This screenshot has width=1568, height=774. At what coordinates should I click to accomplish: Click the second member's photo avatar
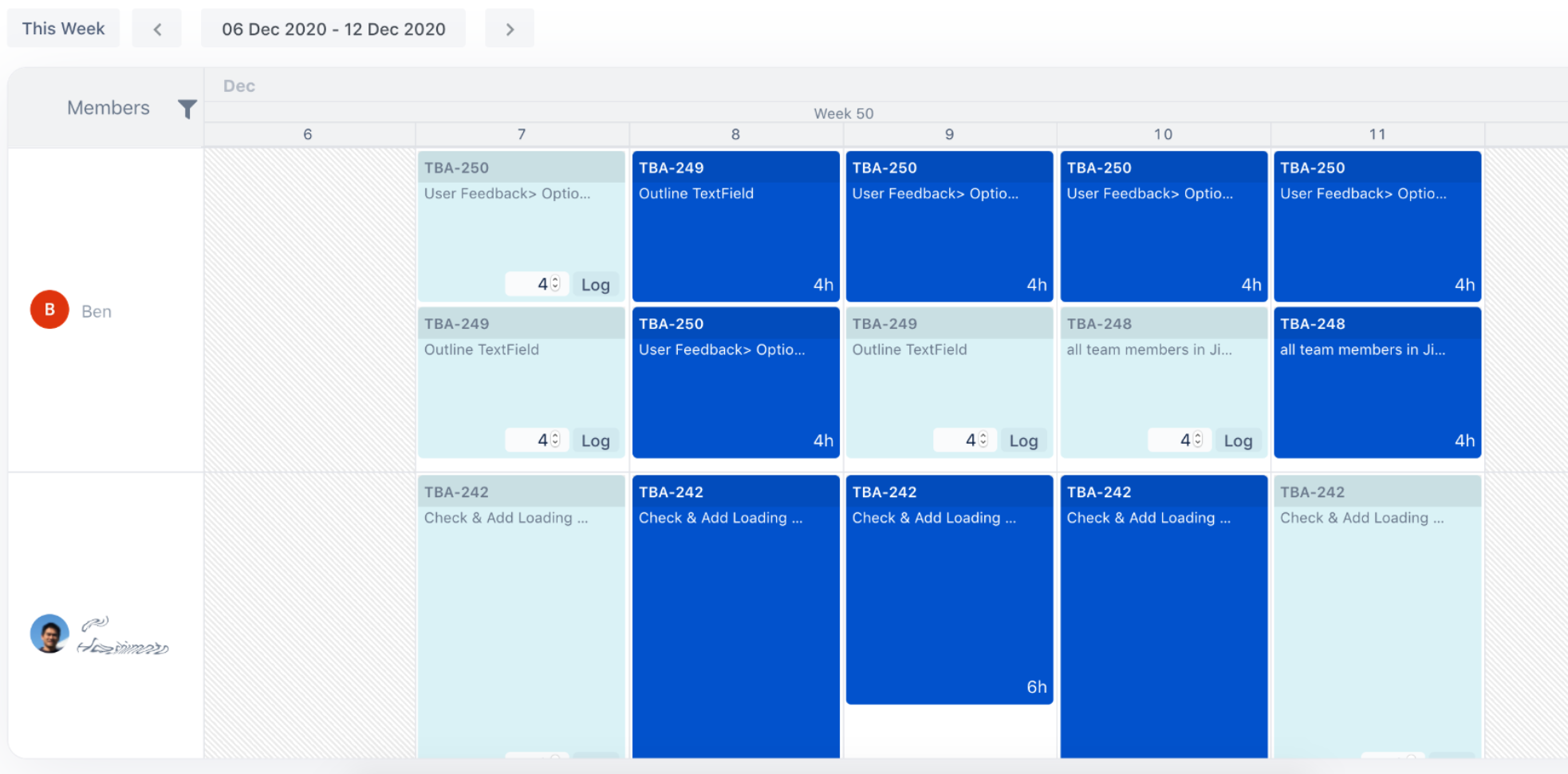click(49, 634)
